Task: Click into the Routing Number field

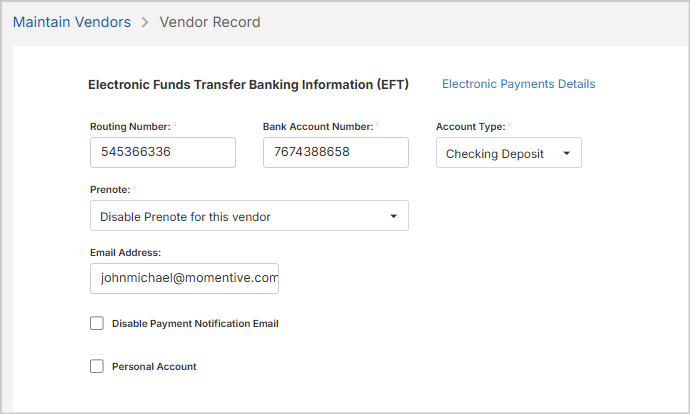Action: tap(162, 153)
